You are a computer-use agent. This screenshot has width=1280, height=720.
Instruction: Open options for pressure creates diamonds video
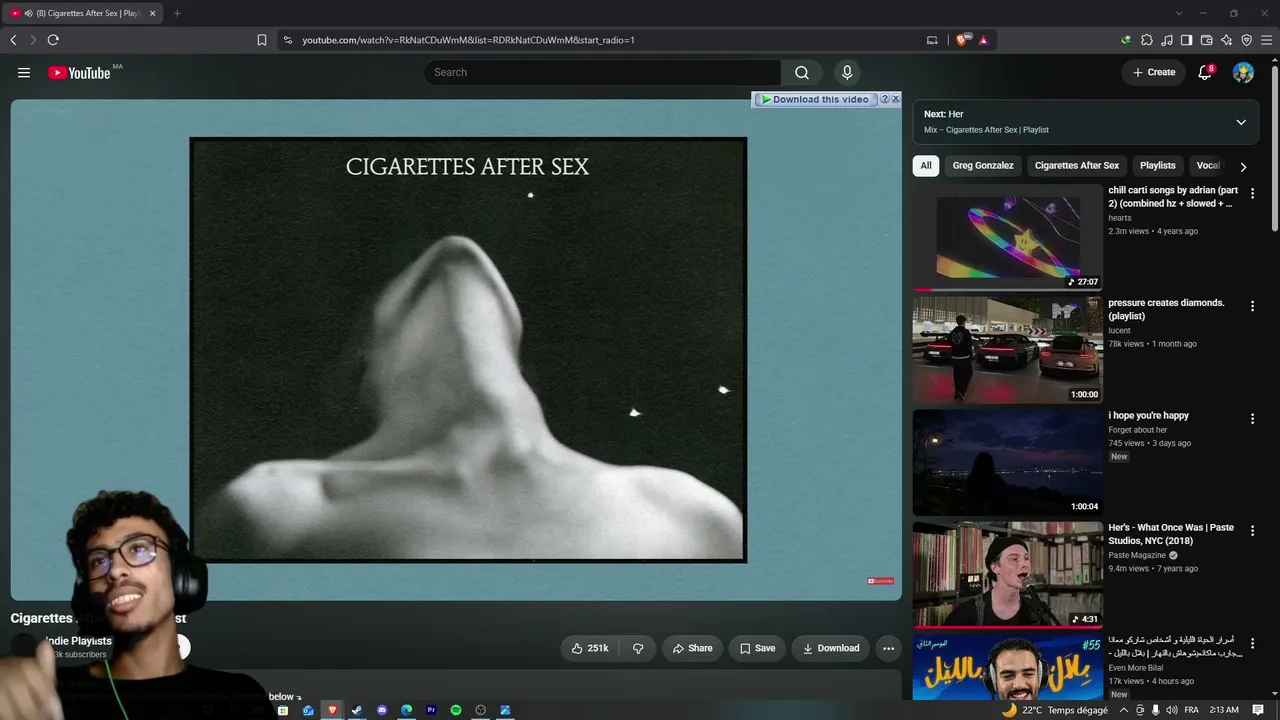point(1252,306)
